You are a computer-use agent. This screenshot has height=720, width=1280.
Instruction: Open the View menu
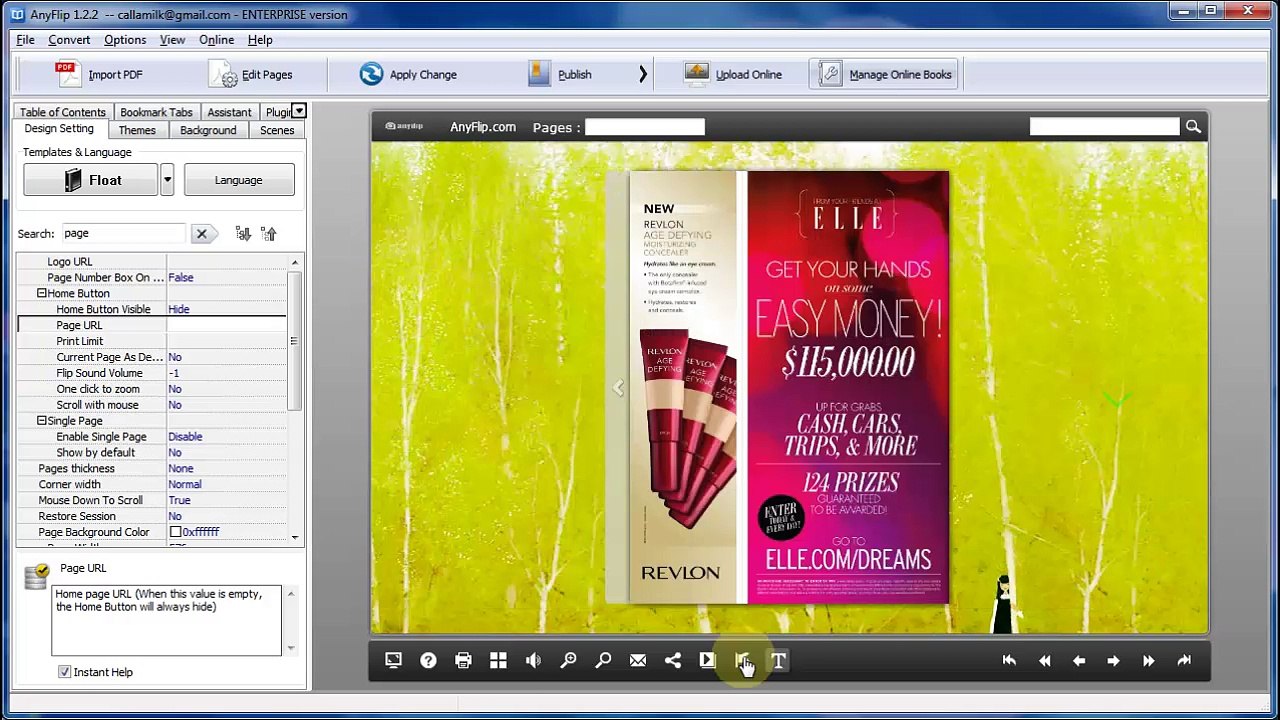click(x=172, y=40)
